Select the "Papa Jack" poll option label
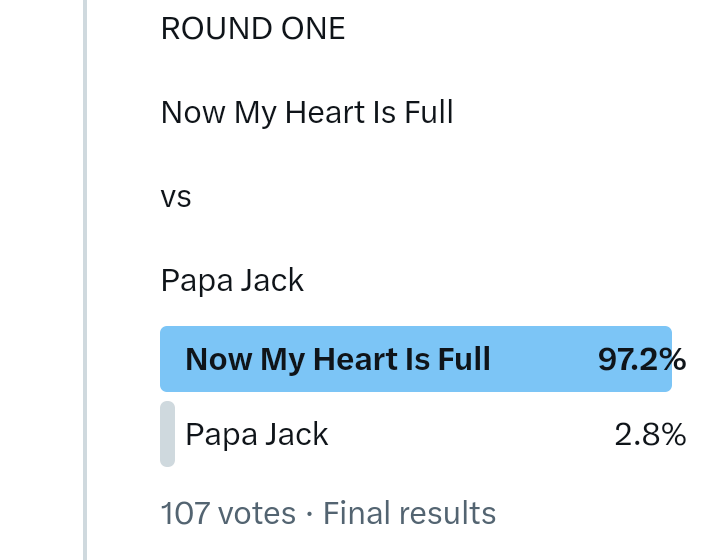The height and width of the screenshot is (560, 720). tap(257, 434)
